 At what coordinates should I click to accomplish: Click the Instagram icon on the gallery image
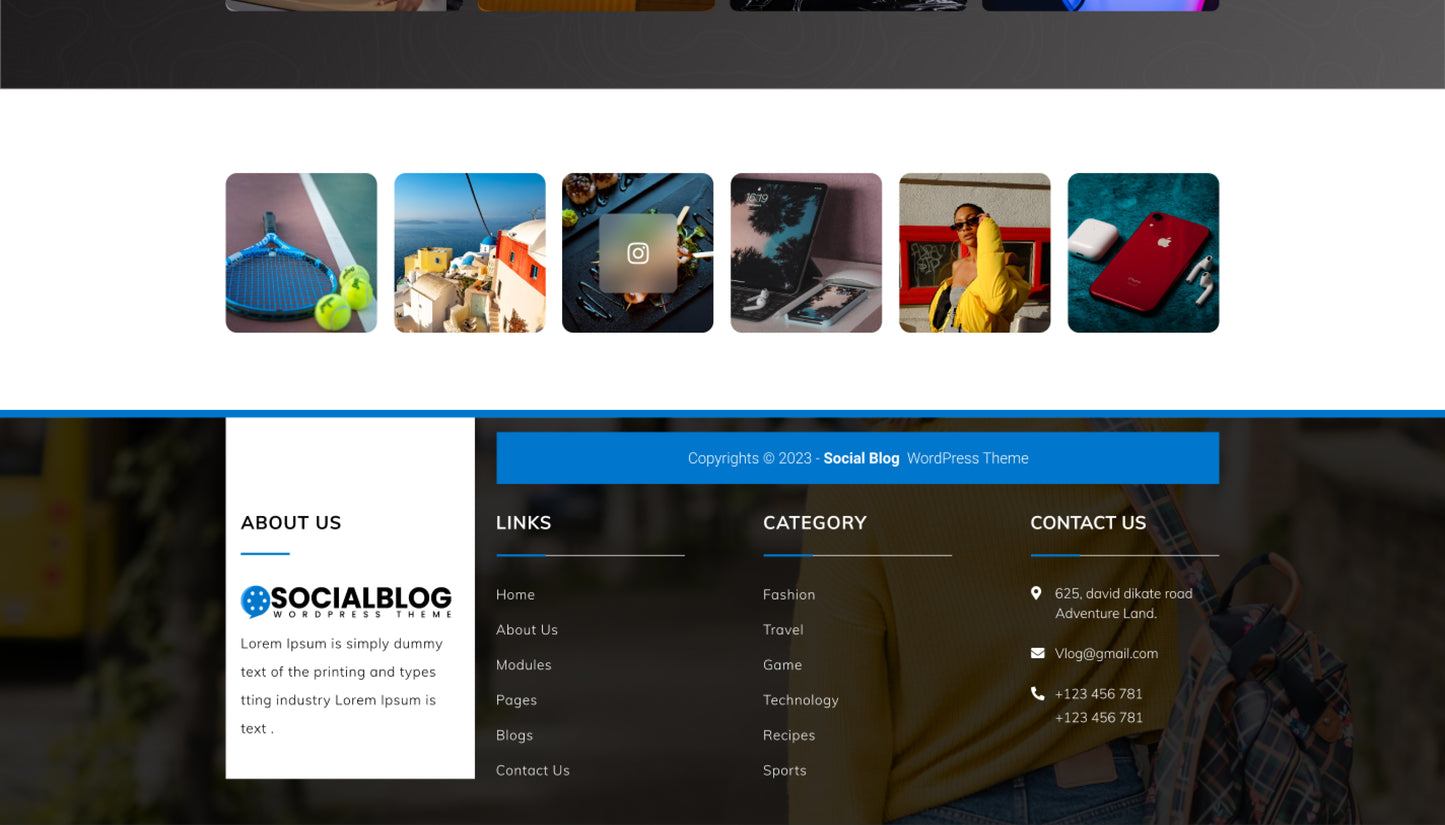coord(637,252)
